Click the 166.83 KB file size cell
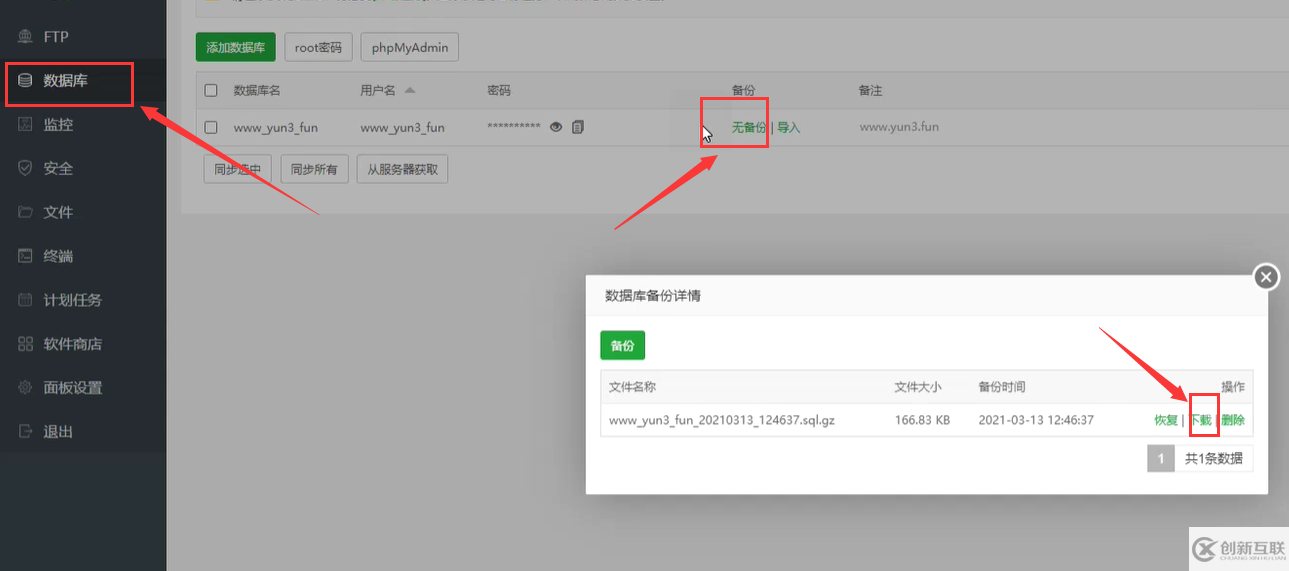The width and height of the screenshot is (1289, 571). [922, 420]
